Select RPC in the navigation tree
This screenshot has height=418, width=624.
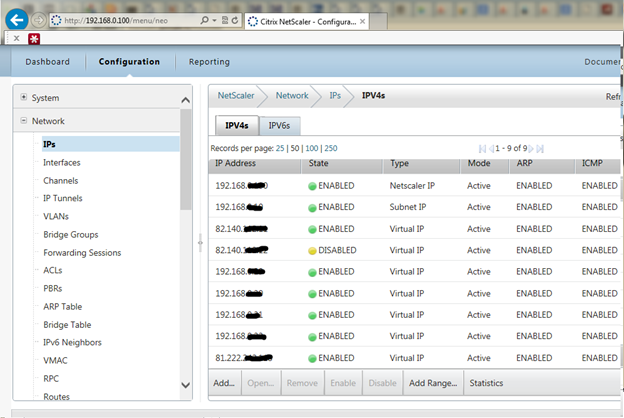(51, 379)
